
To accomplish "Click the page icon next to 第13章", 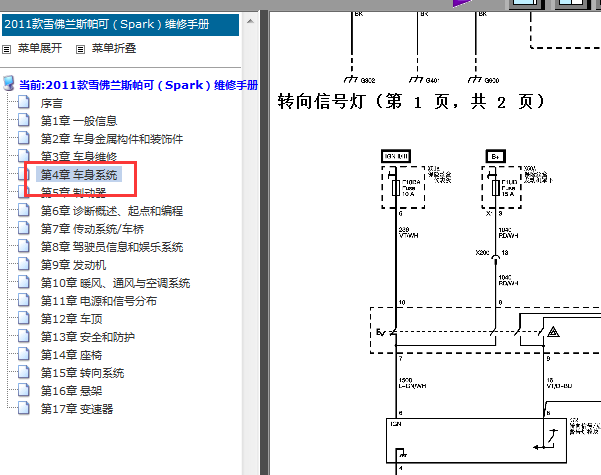I will pos(24,336).
